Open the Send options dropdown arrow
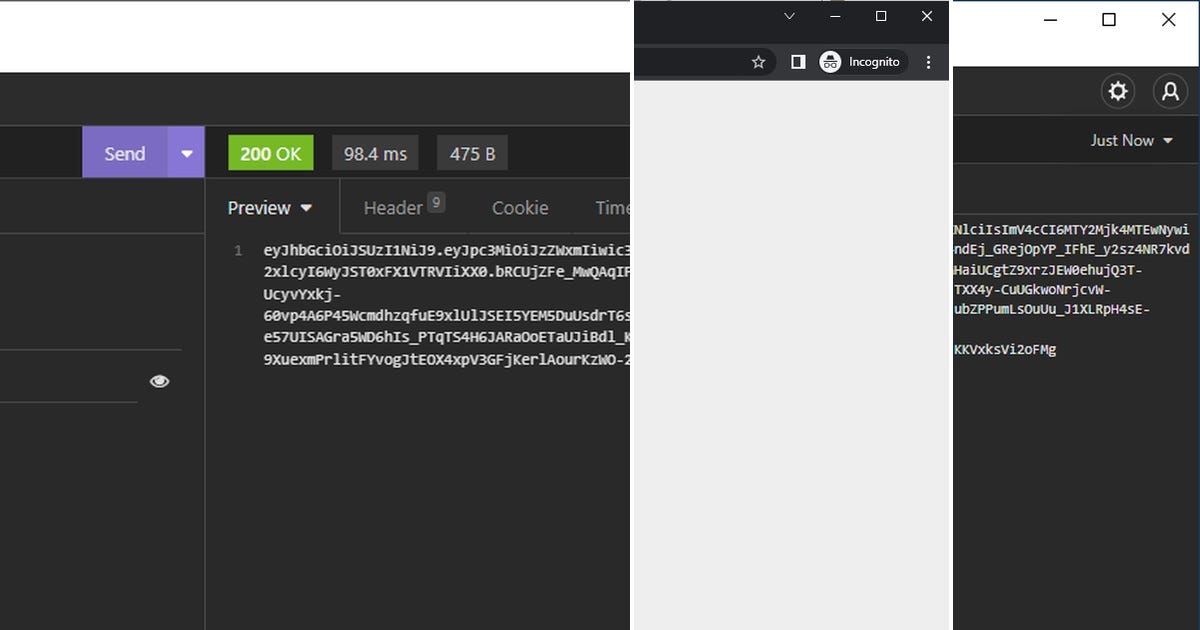The width and height of the screenshot is (1200, 630). click(x=186, y=153)
